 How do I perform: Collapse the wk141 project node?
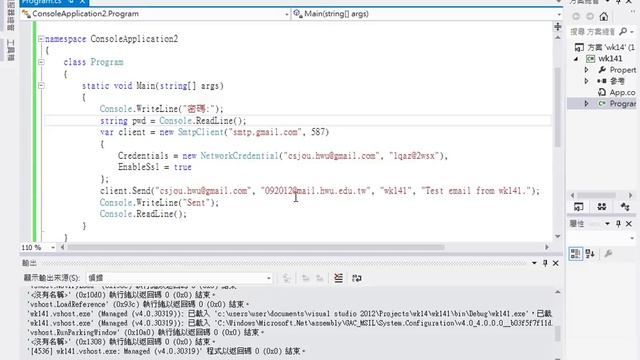point(576,59)
